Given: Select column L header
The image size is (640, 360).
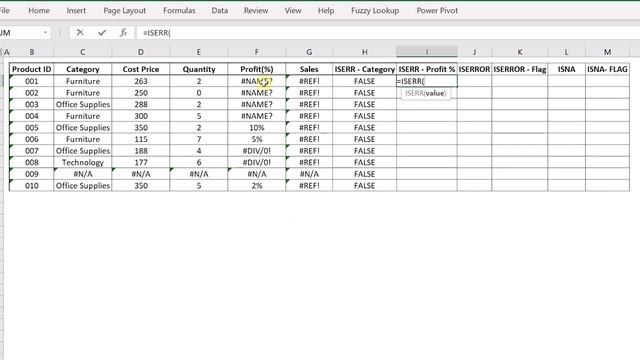Looking at the screenshot, I should pos(566,52).
